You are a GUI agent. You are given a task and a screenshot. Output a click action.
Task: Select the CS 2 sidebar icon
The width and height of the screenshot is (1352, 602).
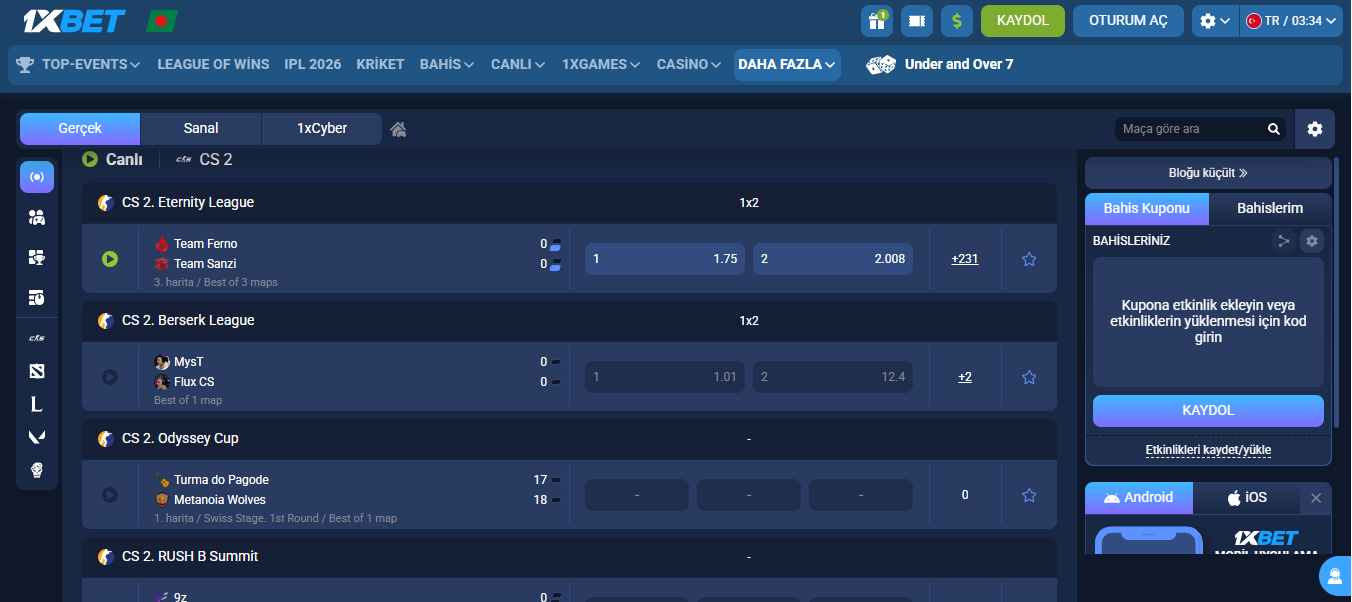(37, 338)
